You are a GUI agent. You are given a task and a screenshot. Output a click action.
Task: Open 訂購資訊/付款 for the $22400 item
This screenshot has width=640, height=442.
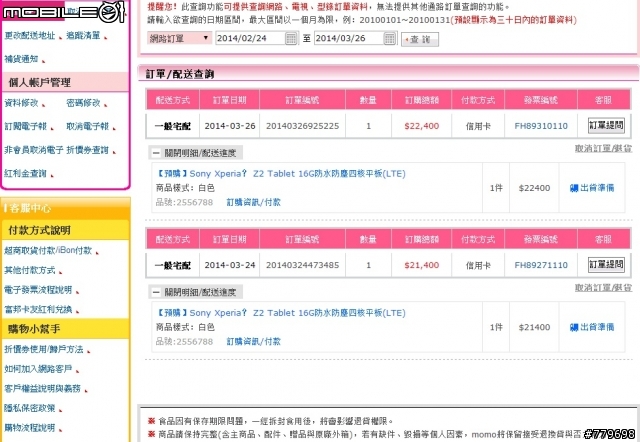click(253, 202)
